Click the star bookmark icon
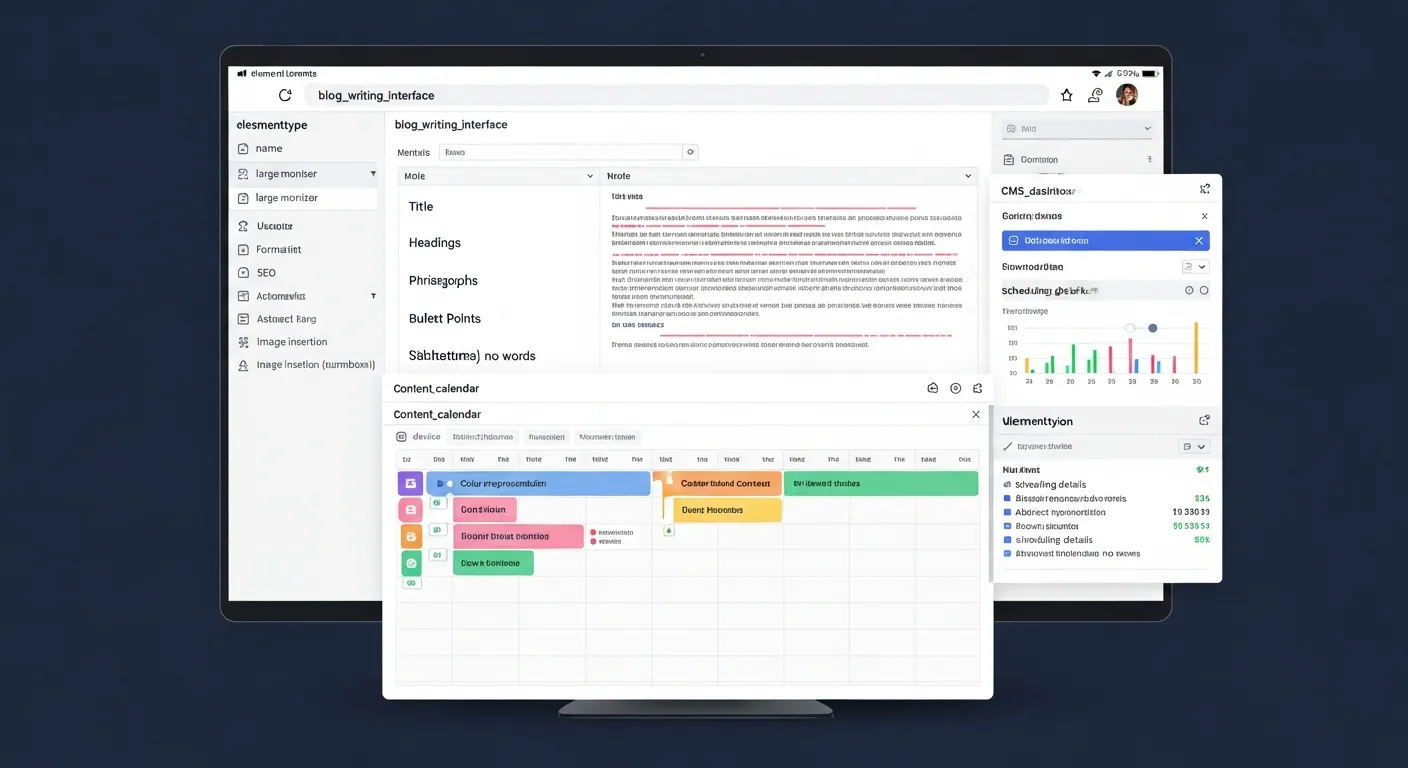1408x768 pixels. click(1067, 95)
